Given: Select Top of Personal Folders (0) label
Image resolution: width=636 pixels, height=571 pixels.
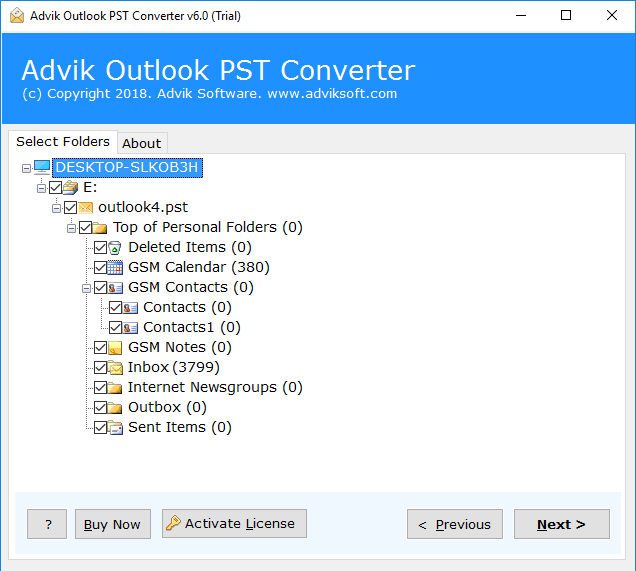Looking at the screenshot, I should pos(208,227).
